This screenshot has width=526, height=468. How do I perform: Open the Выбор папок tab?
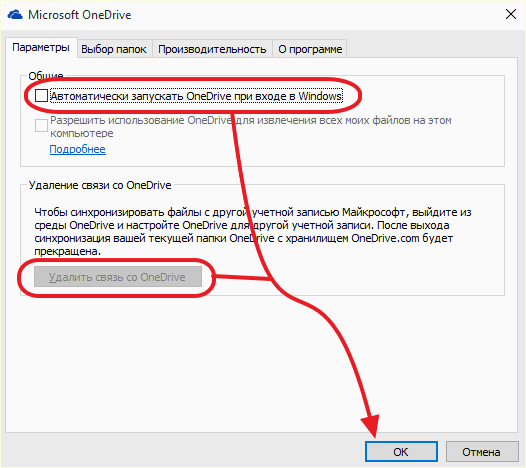(x=114, y=49)
